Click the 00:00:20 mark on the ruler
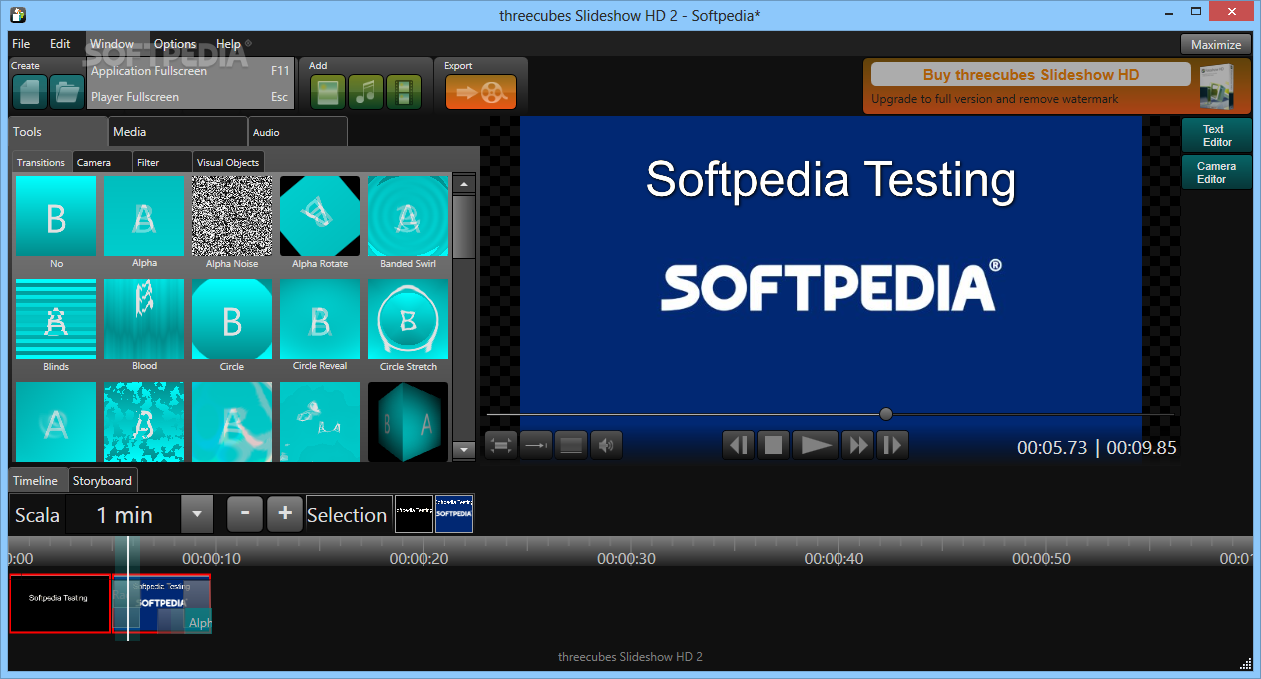This screenshot has width=1261, height=679. (419, 559)
